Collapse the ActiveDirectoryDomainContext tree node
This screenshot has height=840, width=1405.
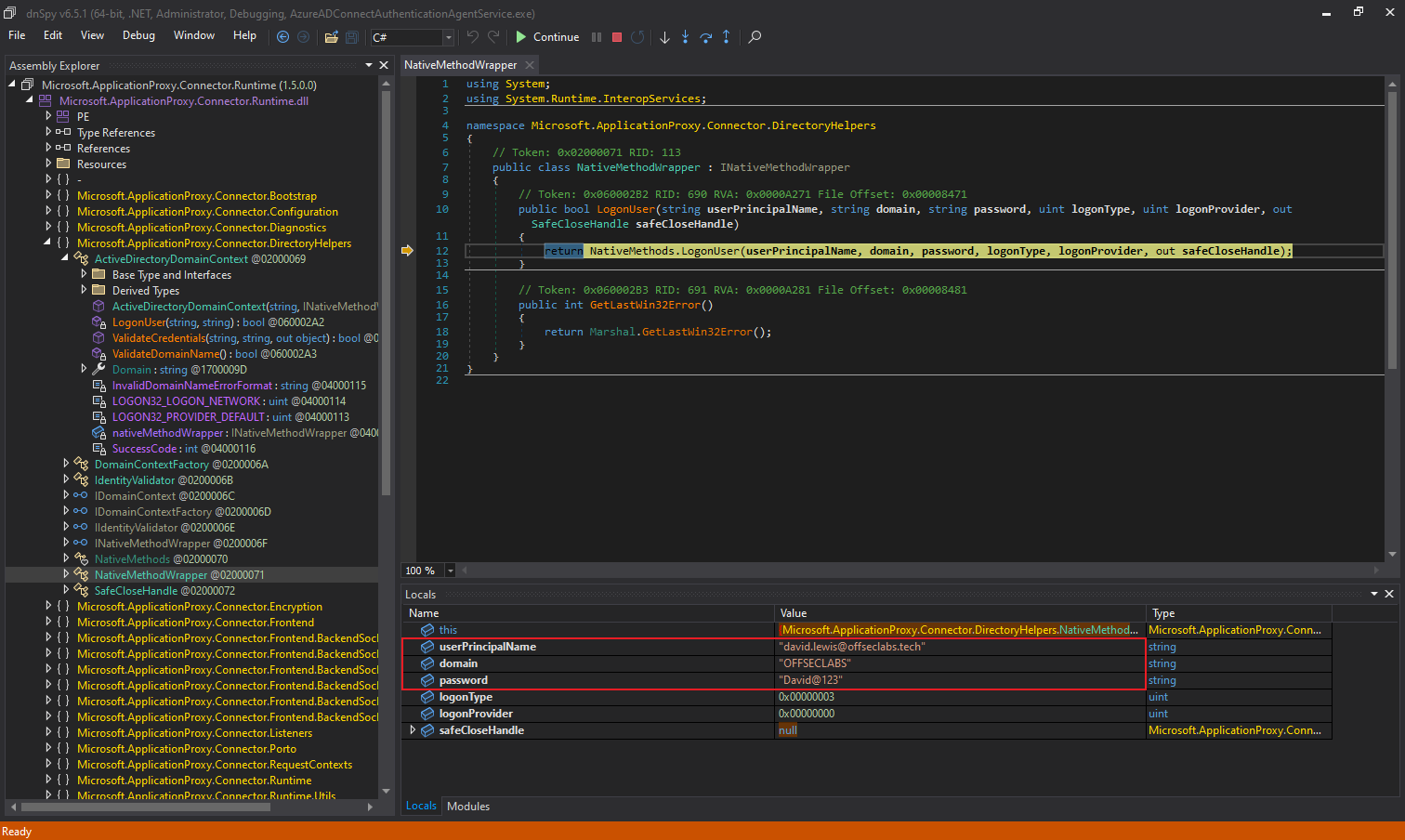tap(65, 259)
